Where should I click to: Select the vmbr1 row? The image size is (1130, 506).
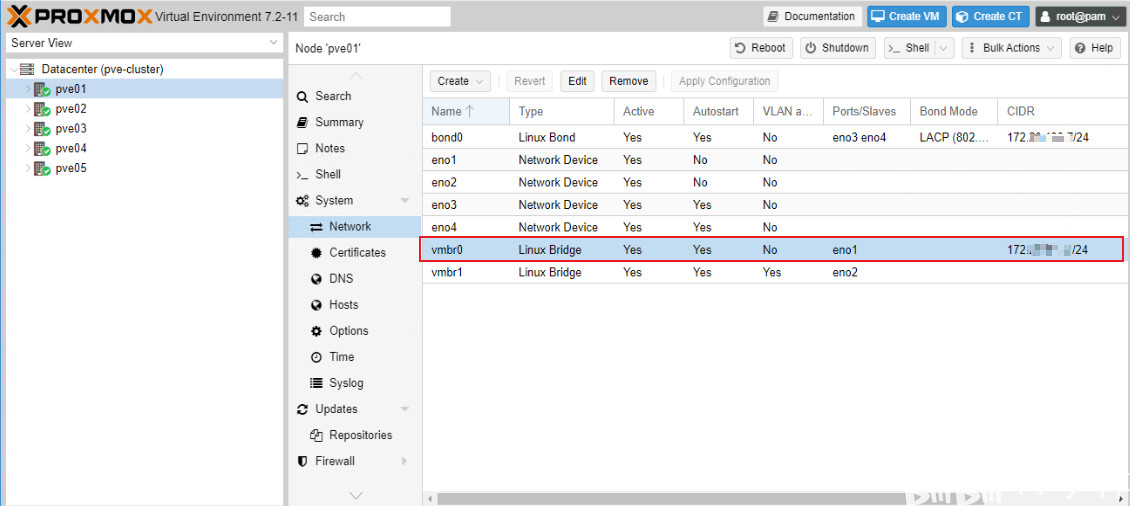pos(774,272)
